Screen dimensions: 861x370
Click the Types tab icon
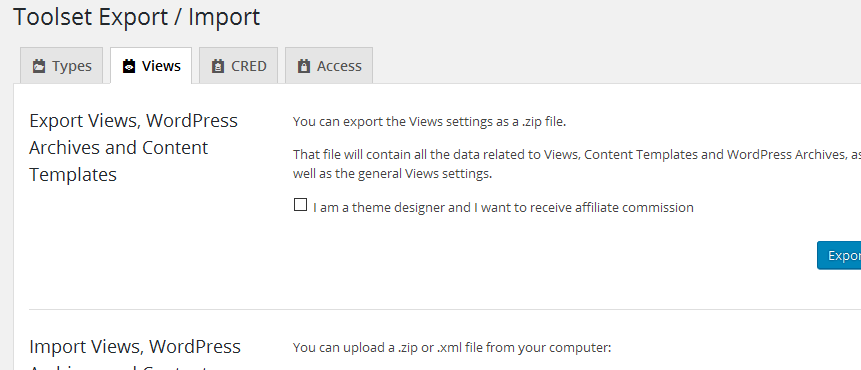(38, 66)
